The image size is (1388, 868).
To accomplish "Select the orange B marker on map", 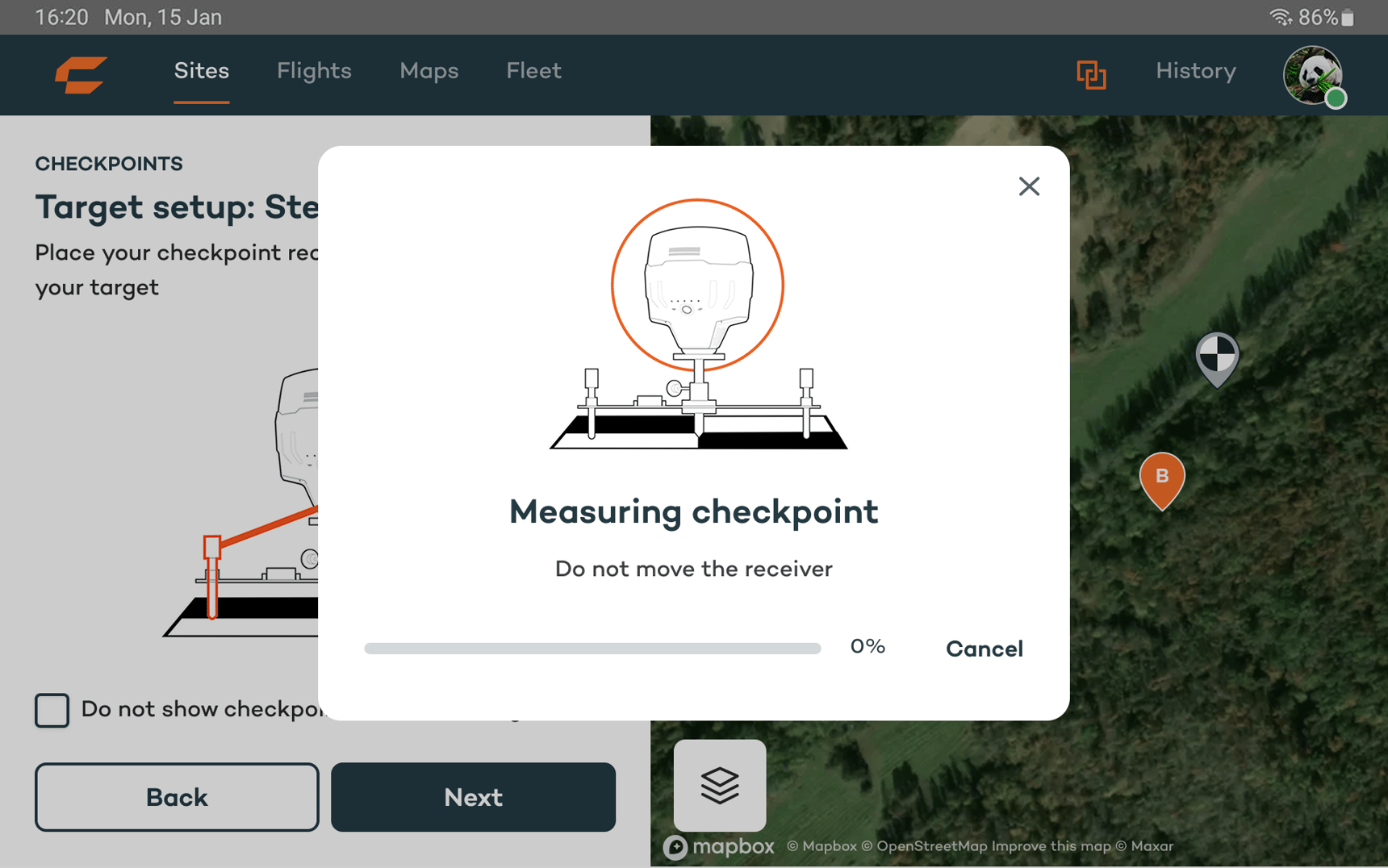I will click(1162, 478).
